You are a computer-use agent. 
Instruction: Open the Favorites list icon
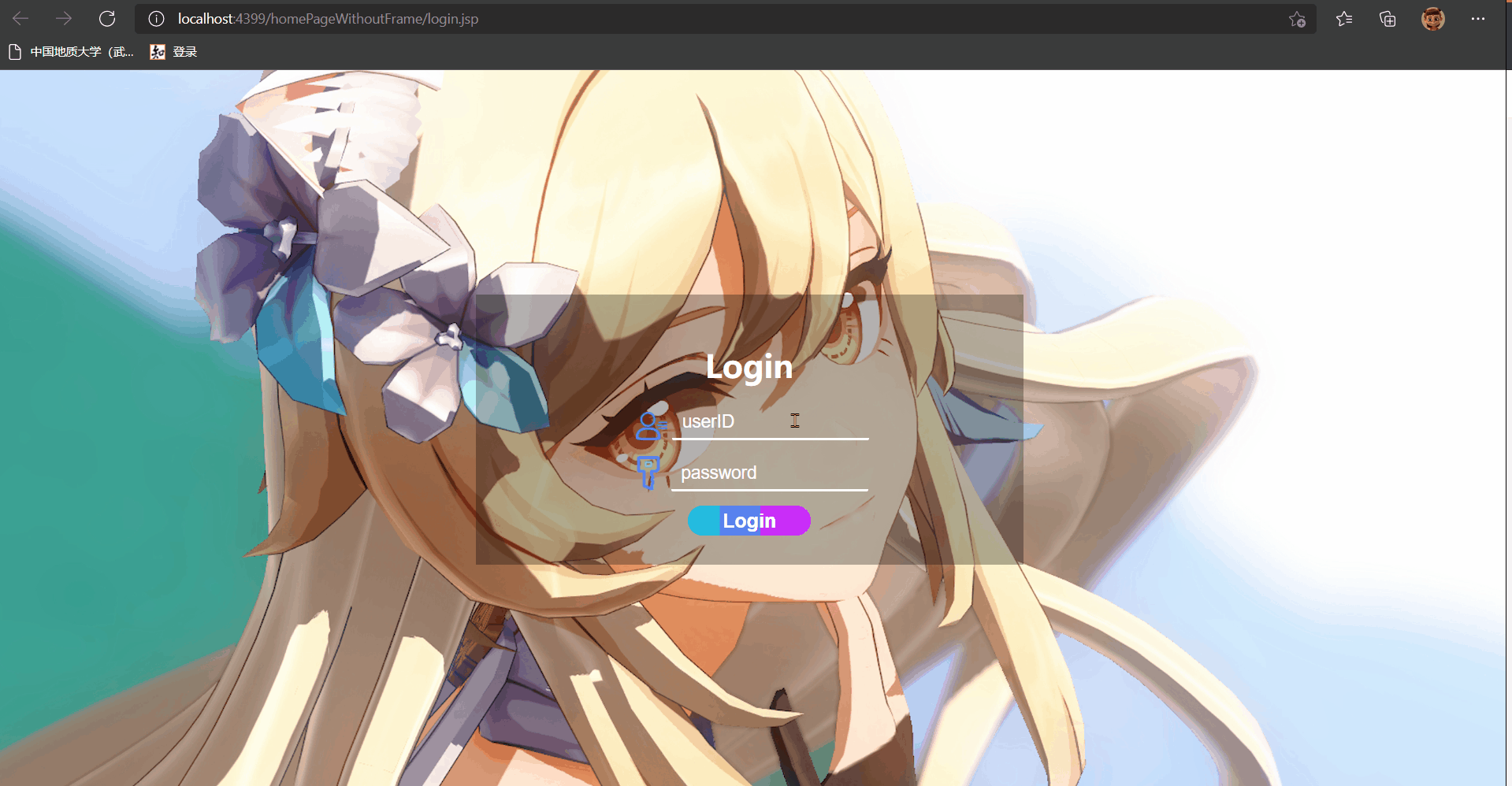click(x=1344, y=19)
